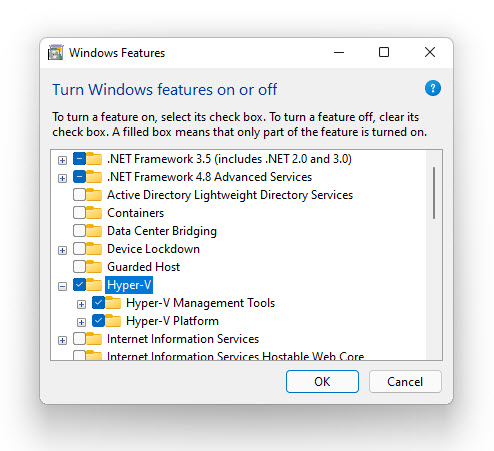Click the Guarded Host folder icon
Viewport: 494px width, 451px height.
[x=94, y=267]
